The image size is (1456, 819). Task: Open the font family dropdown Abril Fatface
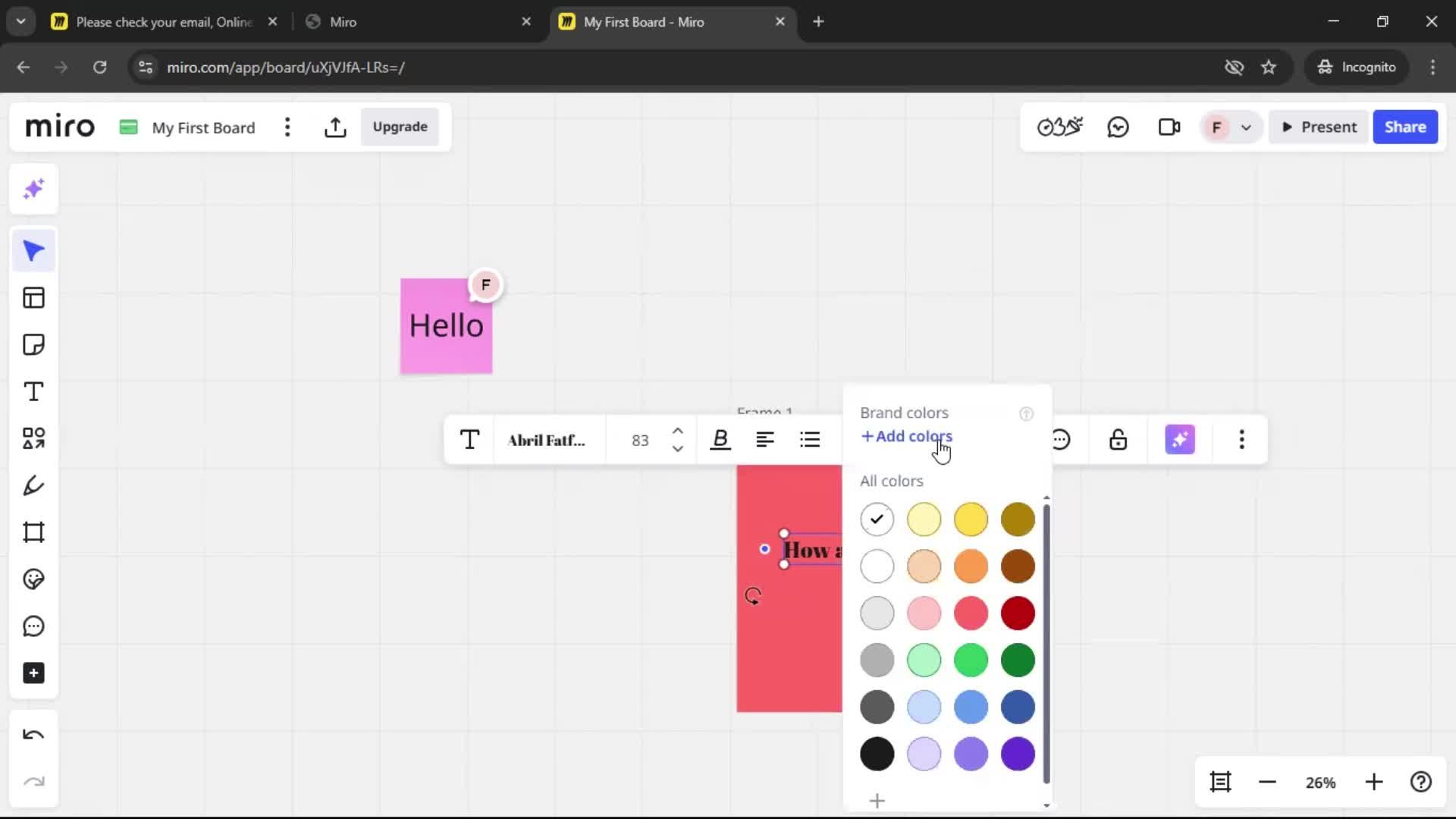(546, 440)
